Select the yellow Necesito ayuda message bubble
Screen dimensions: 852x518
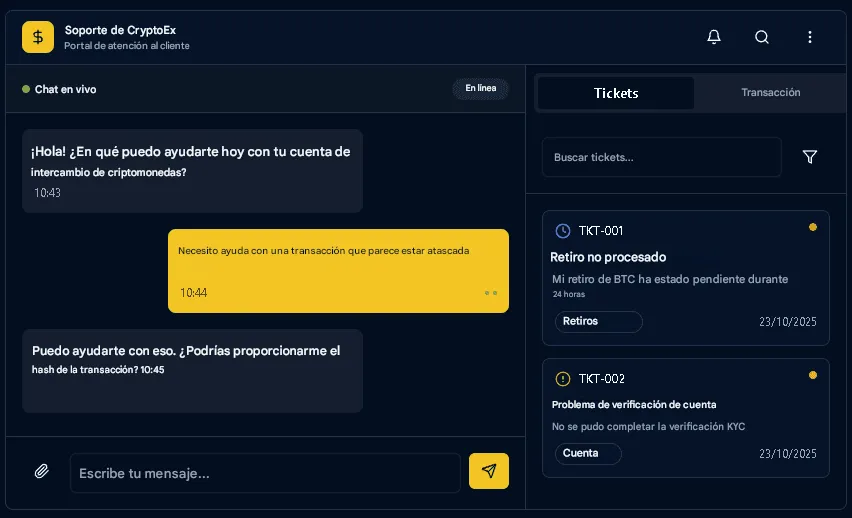pyautogui.click(x=338, y=271)
